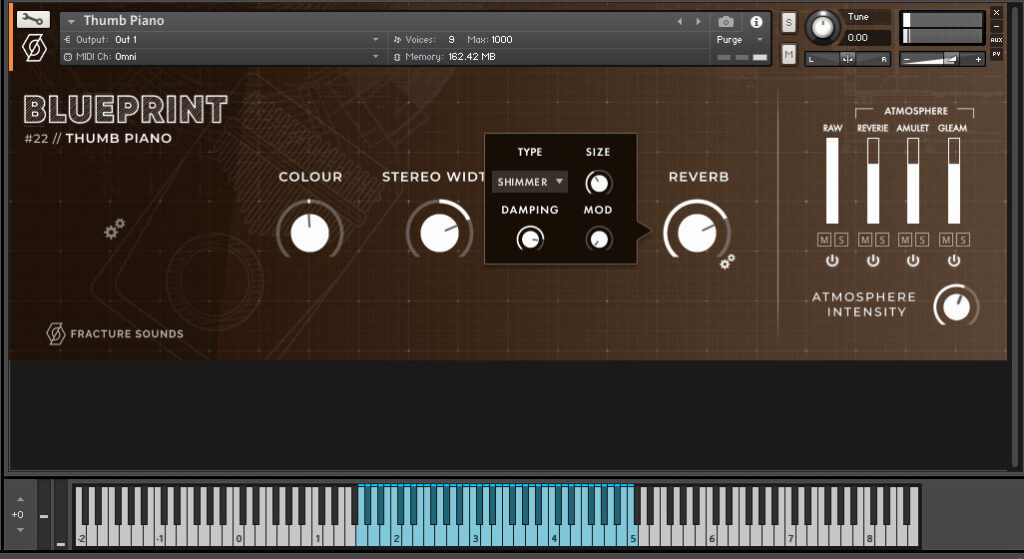Click the Tune knob
The height and width of the screenshot is (559, 1024).
822,27
